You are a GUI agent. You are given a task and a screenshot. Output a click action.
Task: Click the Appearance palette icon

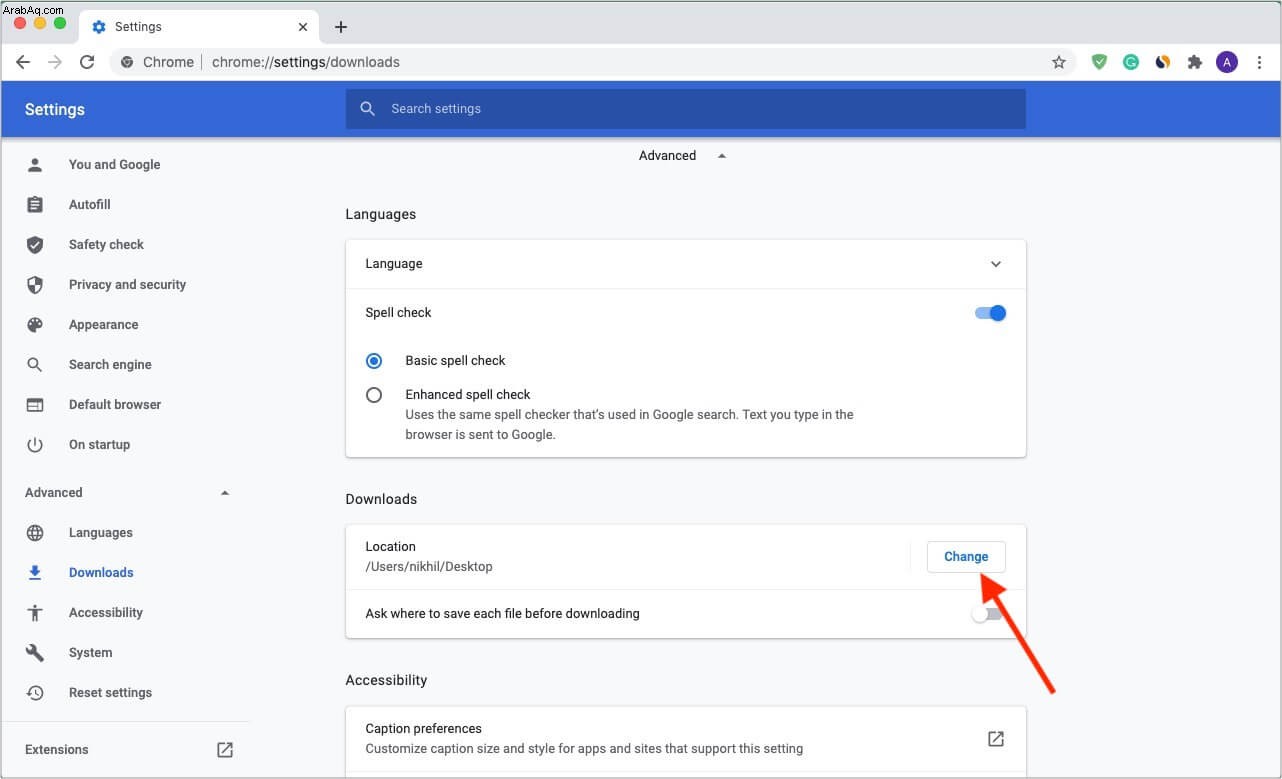coord(35,325)
